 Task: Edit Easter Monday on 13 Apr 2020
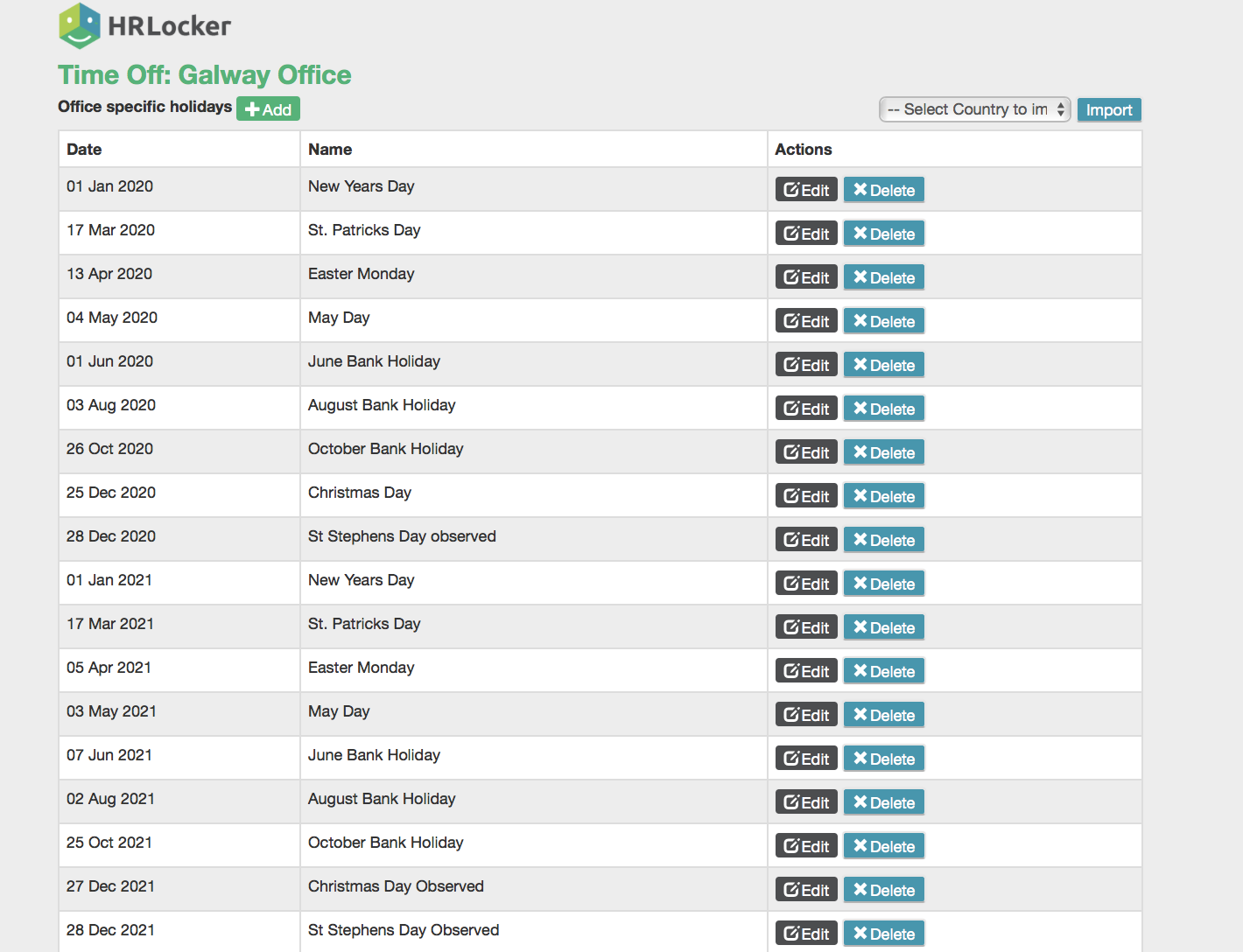click(x=806, y=277)
